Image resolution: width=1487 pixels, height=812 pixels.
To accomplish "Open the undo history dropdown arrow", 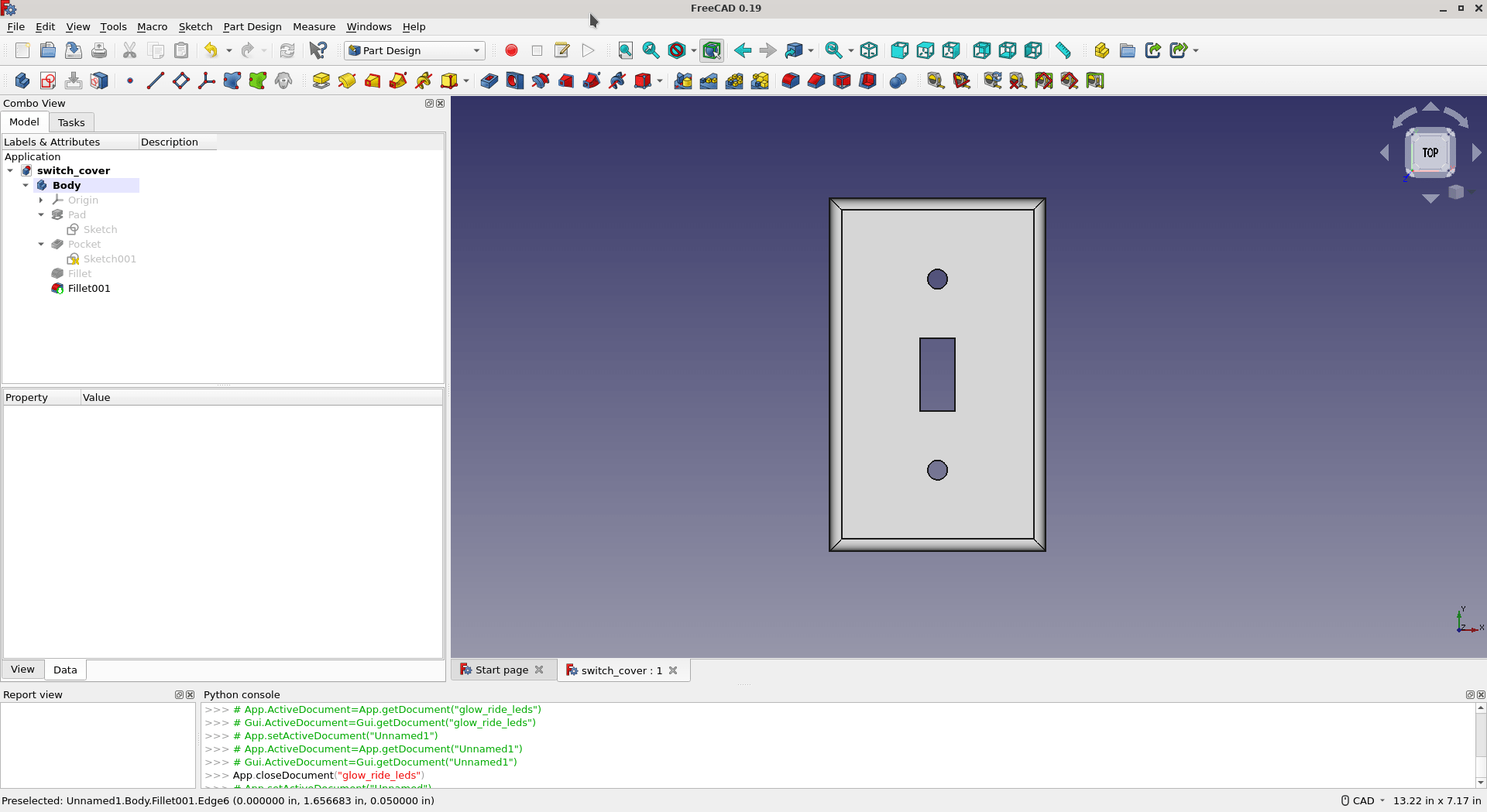I will coord(228,50).
